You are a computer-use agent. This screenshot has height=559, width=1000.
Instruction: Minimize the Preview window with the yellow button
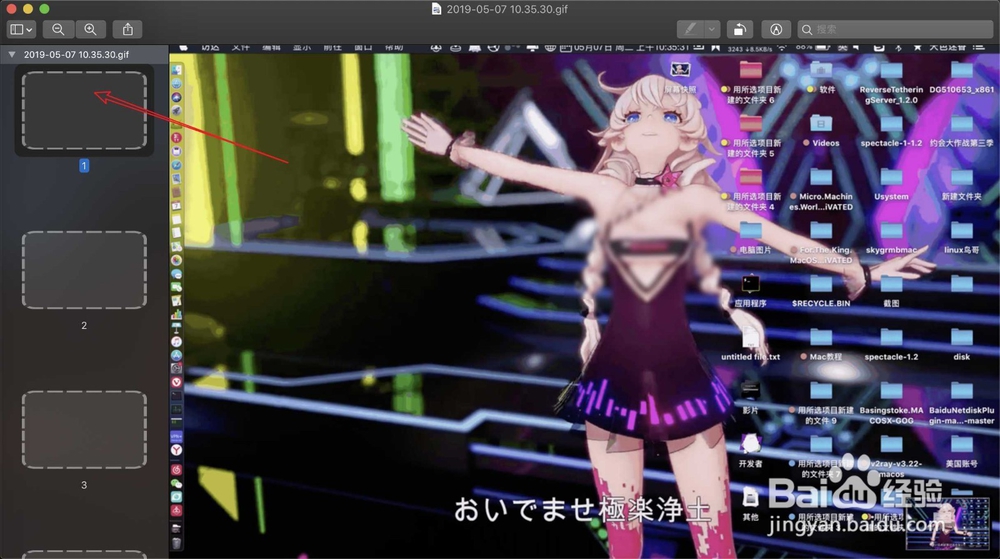27,9
